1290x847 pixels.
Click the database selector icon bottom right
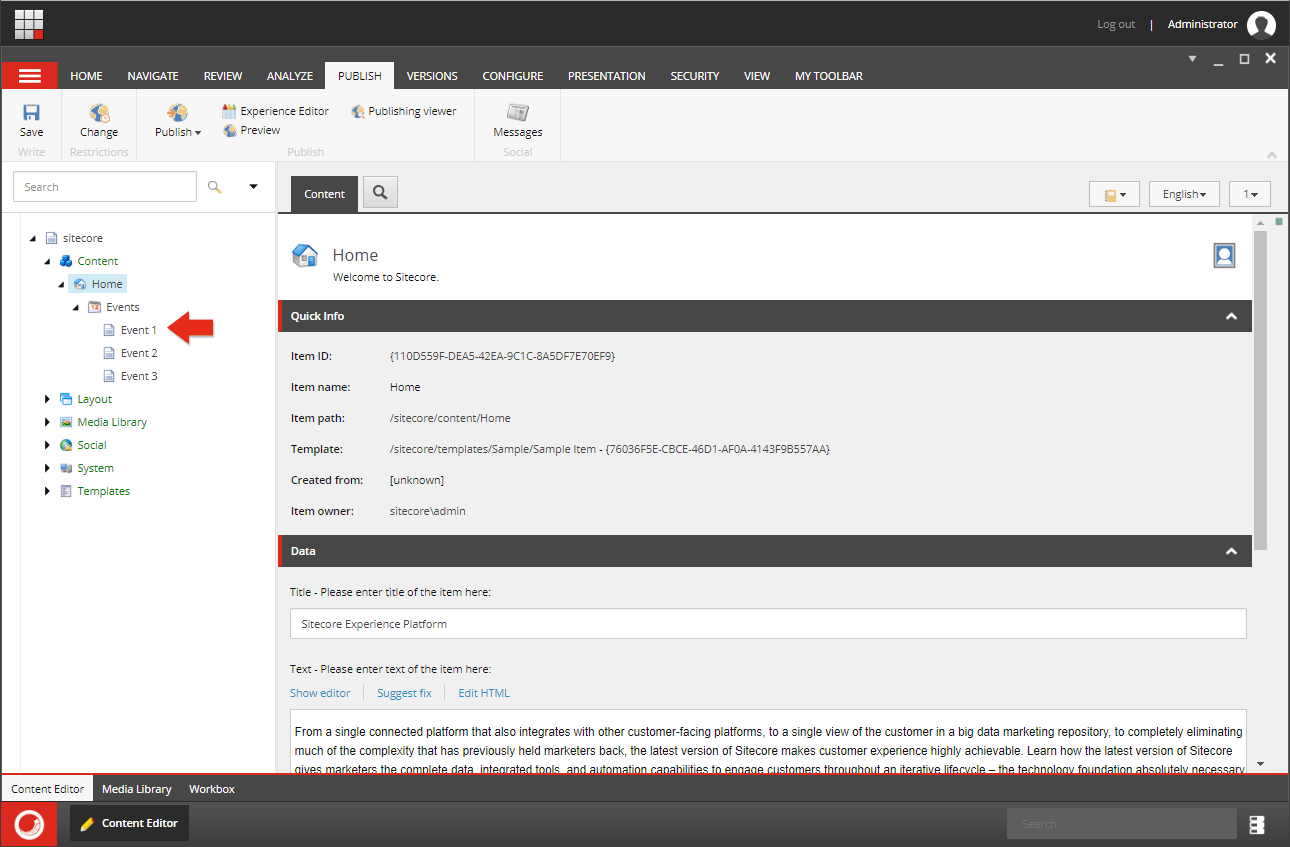pos(1257,824)
